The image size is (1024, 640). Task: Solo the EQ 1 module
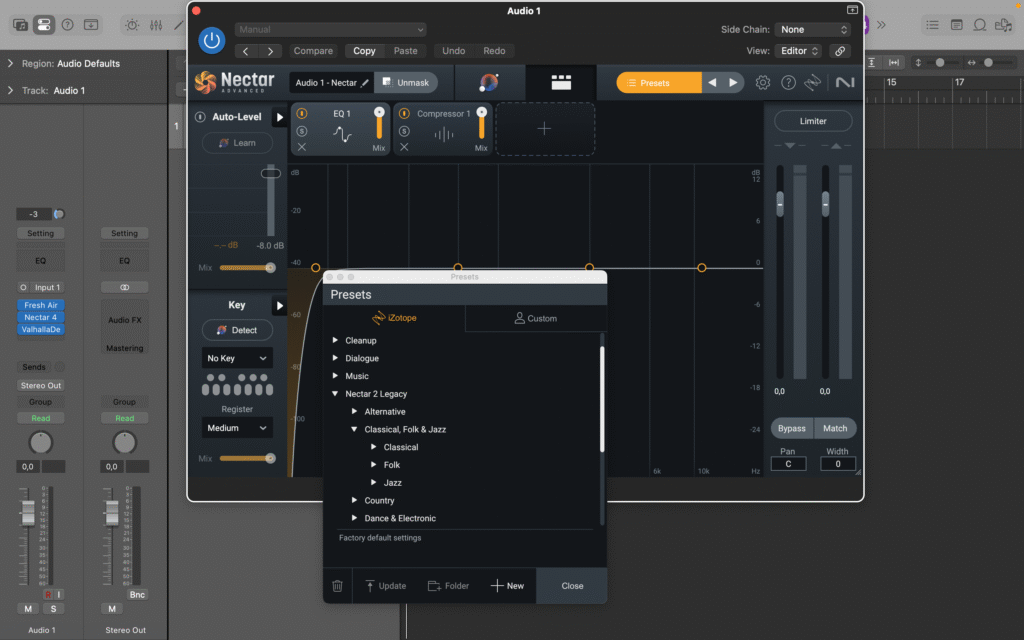(302, 131)
